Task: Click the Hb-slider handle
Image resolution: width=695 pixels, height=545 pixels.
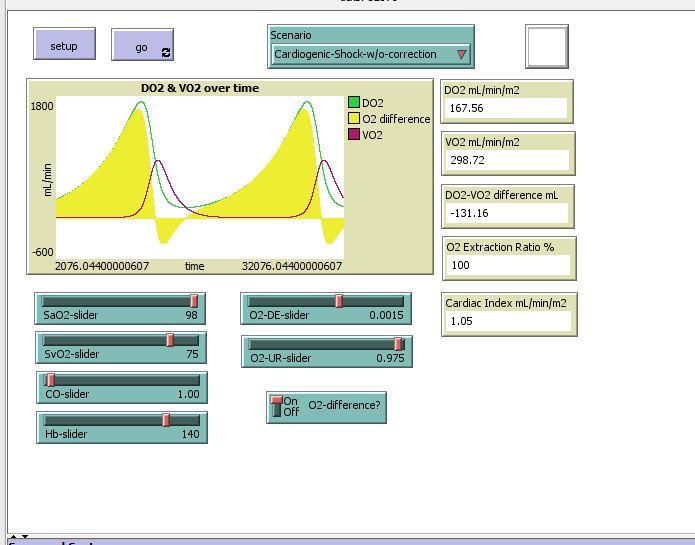Action: coord(166,420)
